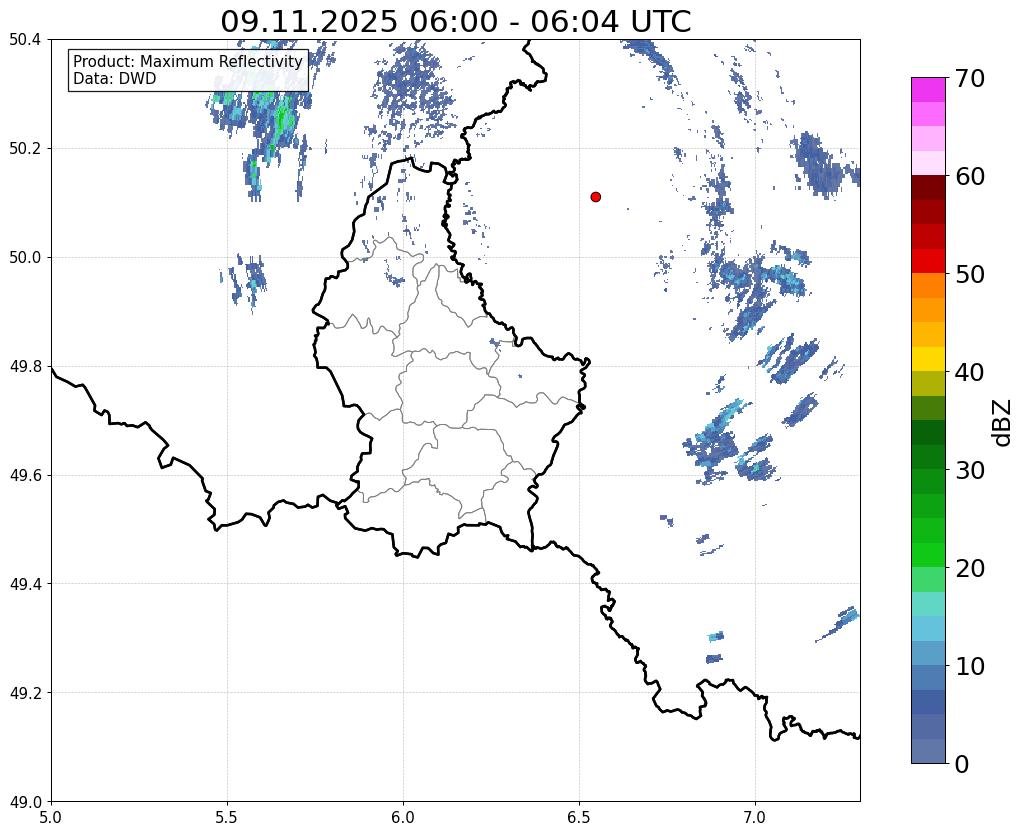Click the longitude label 7.0
The width and height of the screenshot is (1023, 834).
[x=756, y=817]
